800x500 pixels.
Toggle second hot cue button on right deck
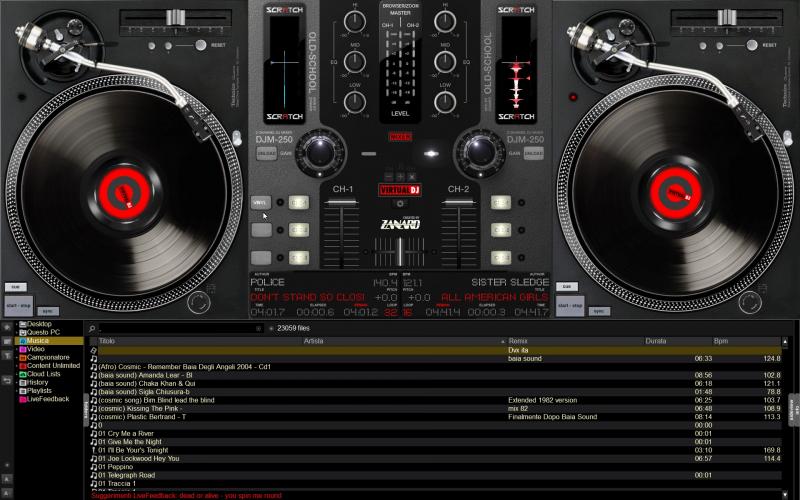coord(501,230)
